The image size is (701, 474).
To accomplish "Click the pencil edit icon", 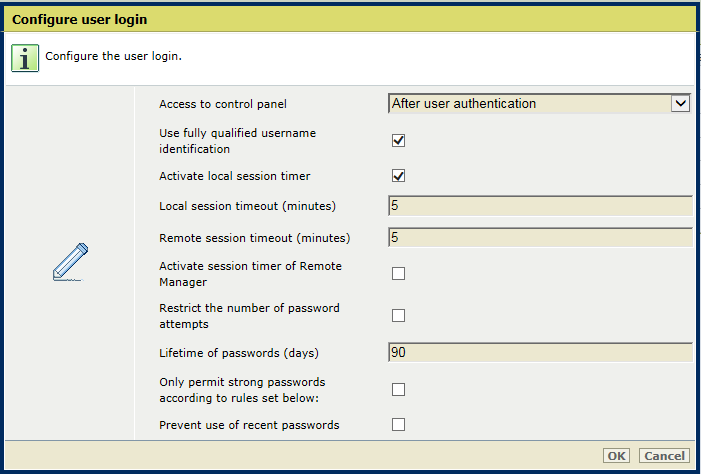I will pyautogui.click(x=70, y=262).
